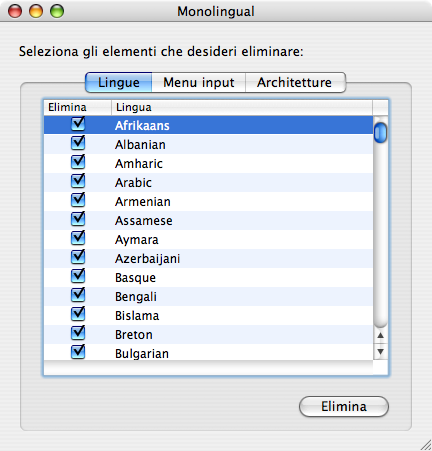Uncheck the Albanian checkbox
The image size is (432, 451).
78,144
